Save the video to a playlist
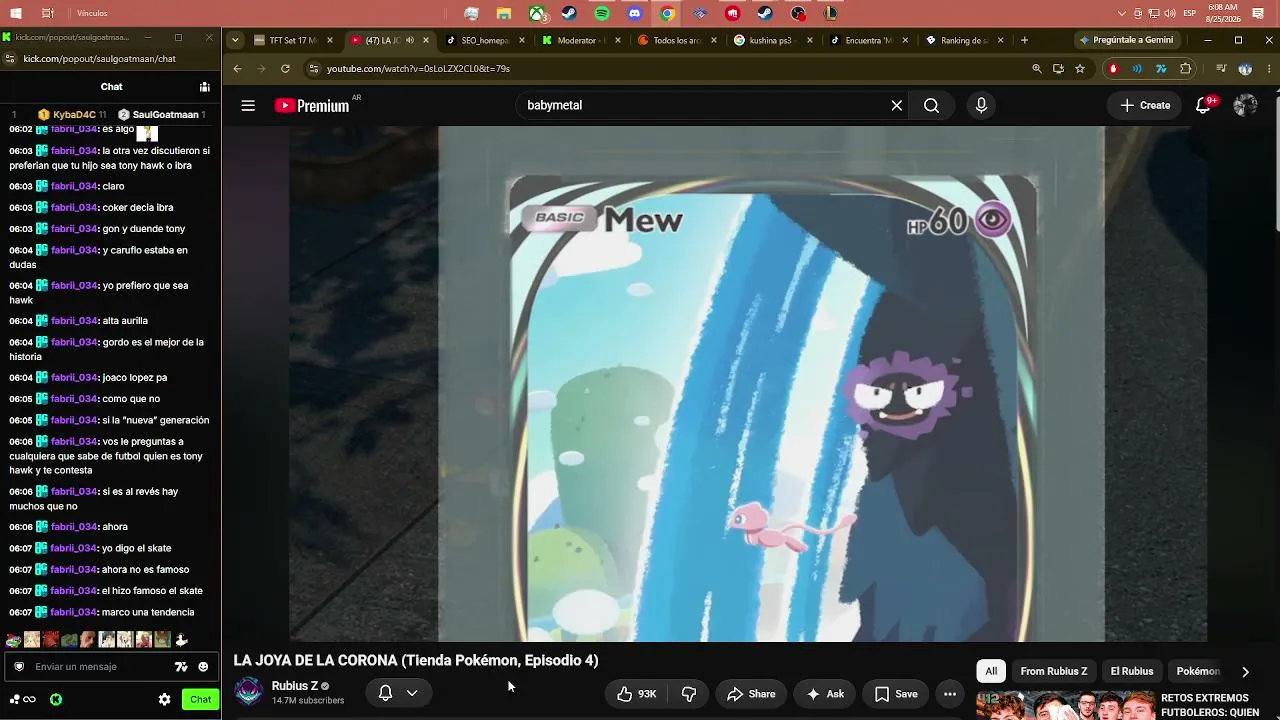The width and height of the screenshot is (1280, 720). click(x=896, y=694)
